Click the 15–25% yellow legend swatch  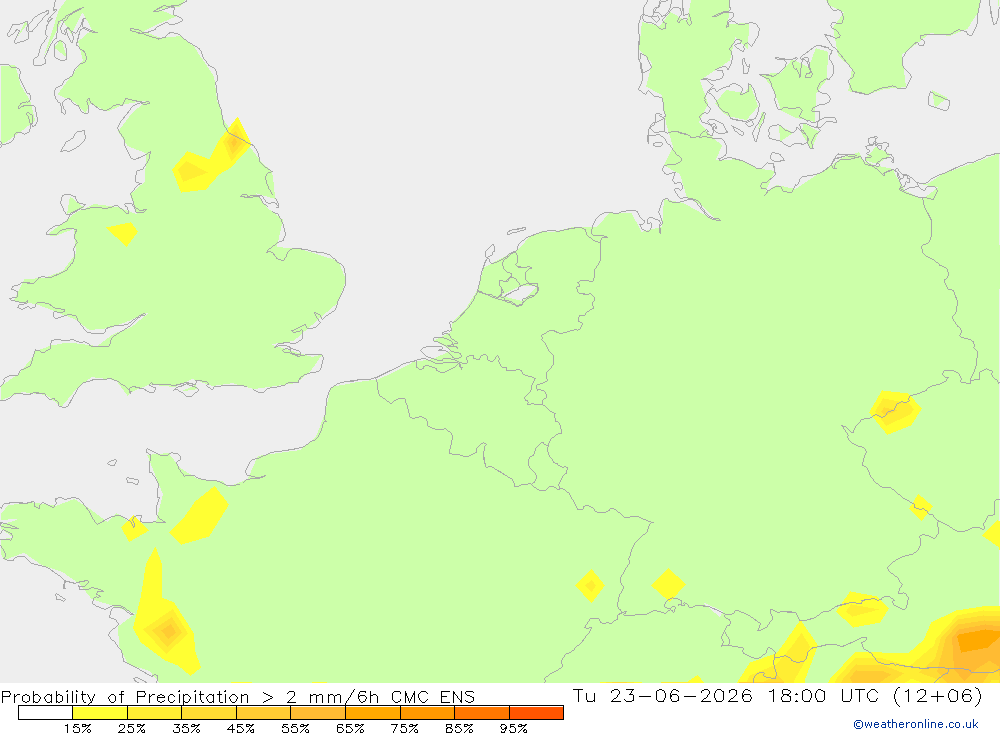pos(100,713)
